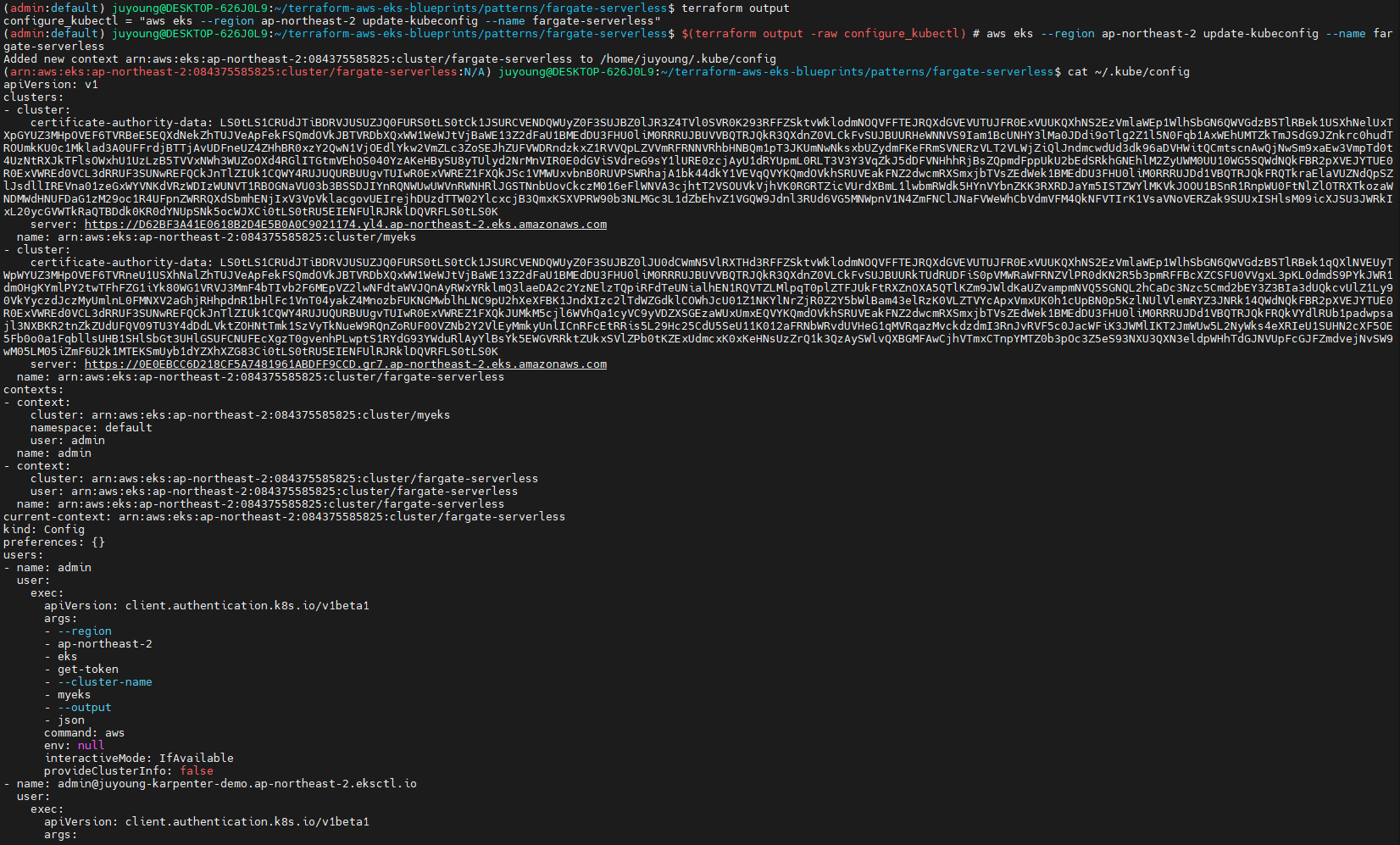Click the fargate-serverless cluster server URL
The height and width of the screenshot is (845, 1400).
point(346,364)
